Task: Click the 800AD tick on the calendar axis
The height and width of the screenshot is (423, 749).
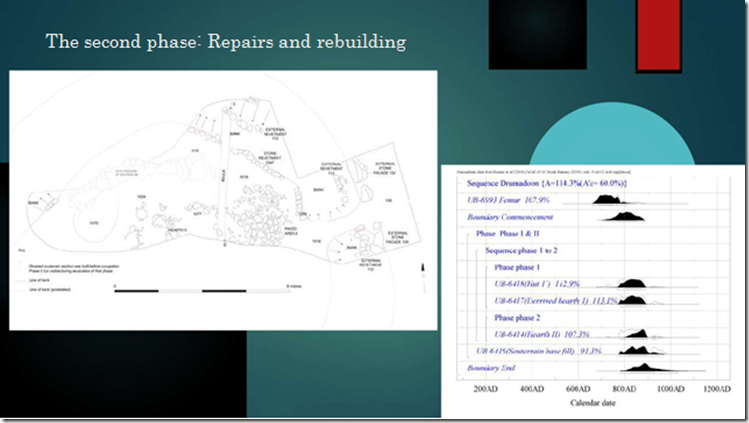Action: pyautogui.click(x=624, y=389)
